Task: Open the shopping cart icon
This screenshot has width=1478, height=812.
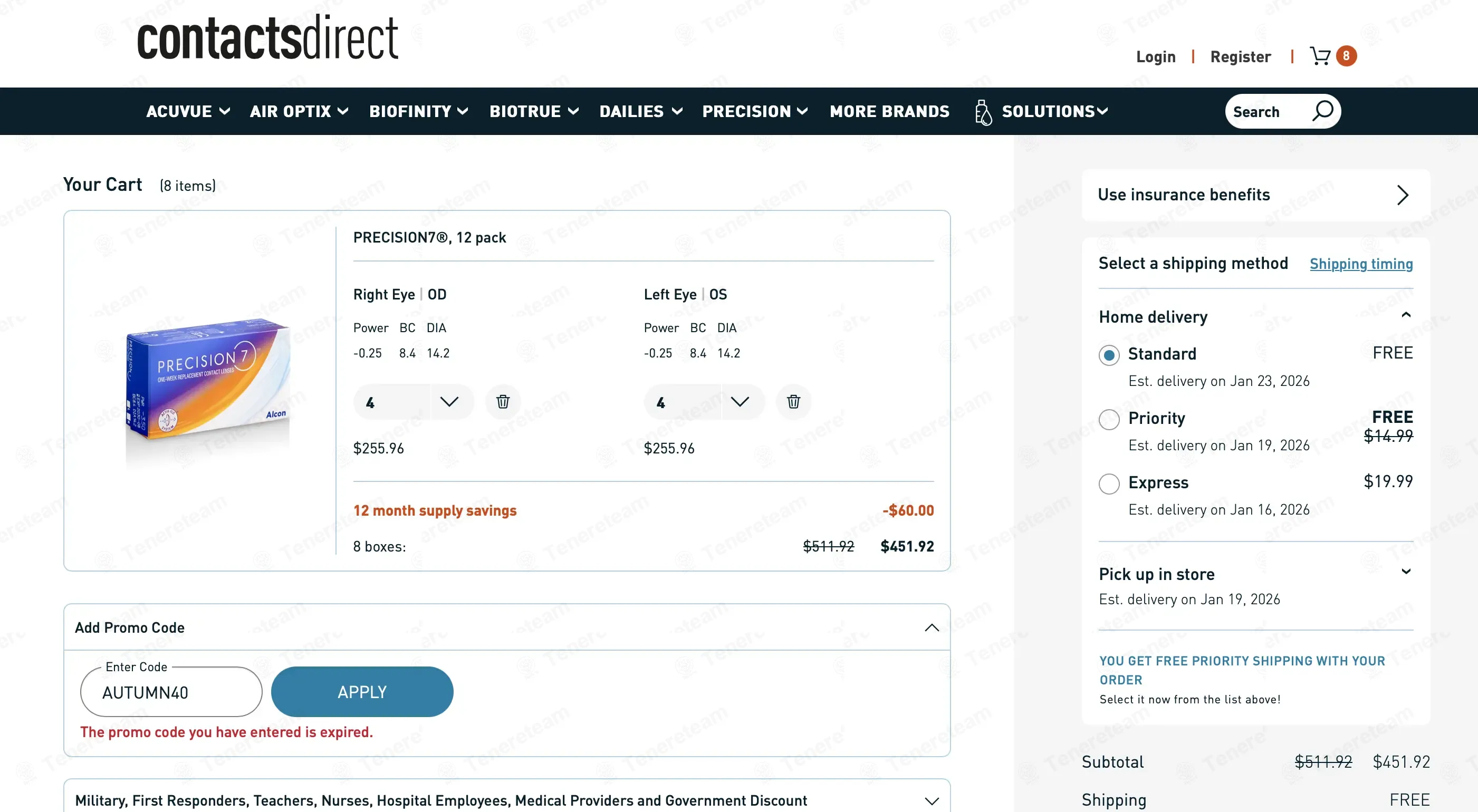Action: [1320, 56]
